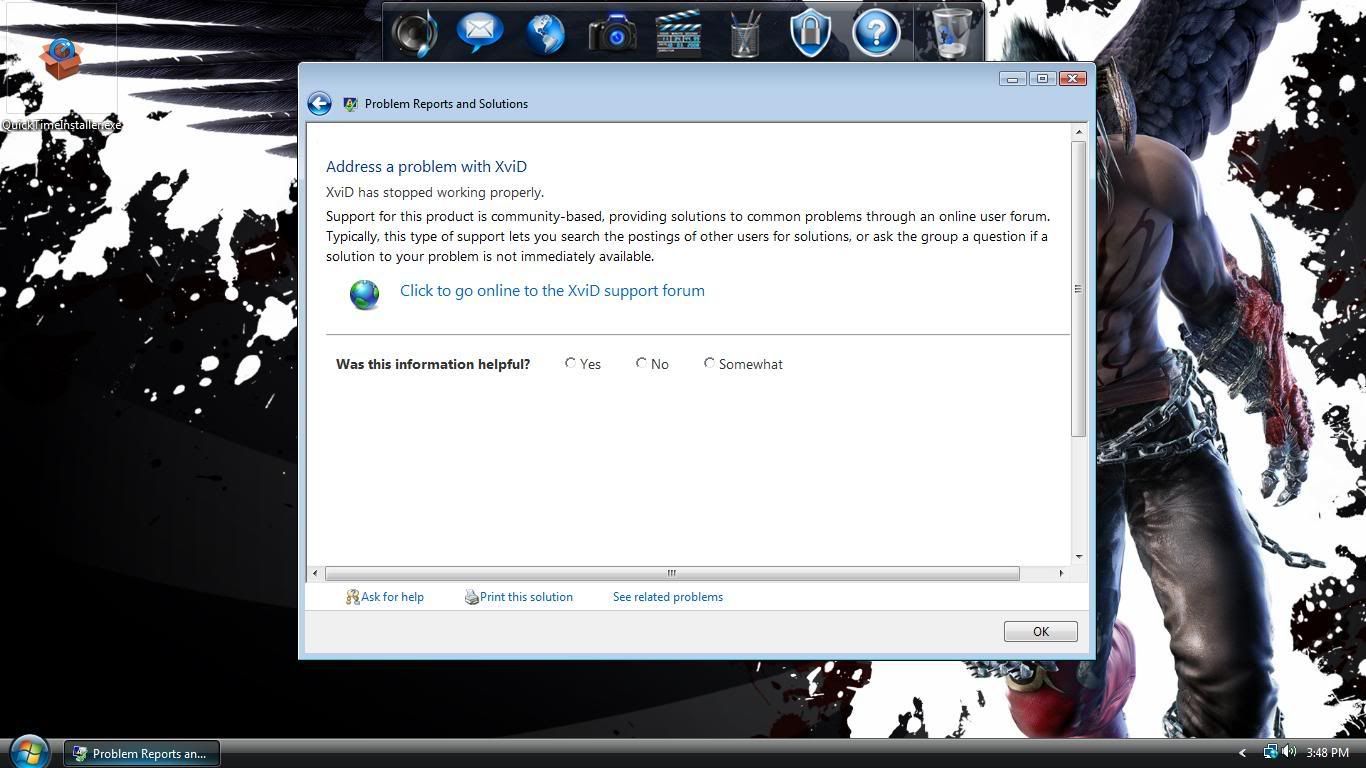Open the security shield dock icon
Viewport: 1366px width, 768px height.
tap(810, 33)
